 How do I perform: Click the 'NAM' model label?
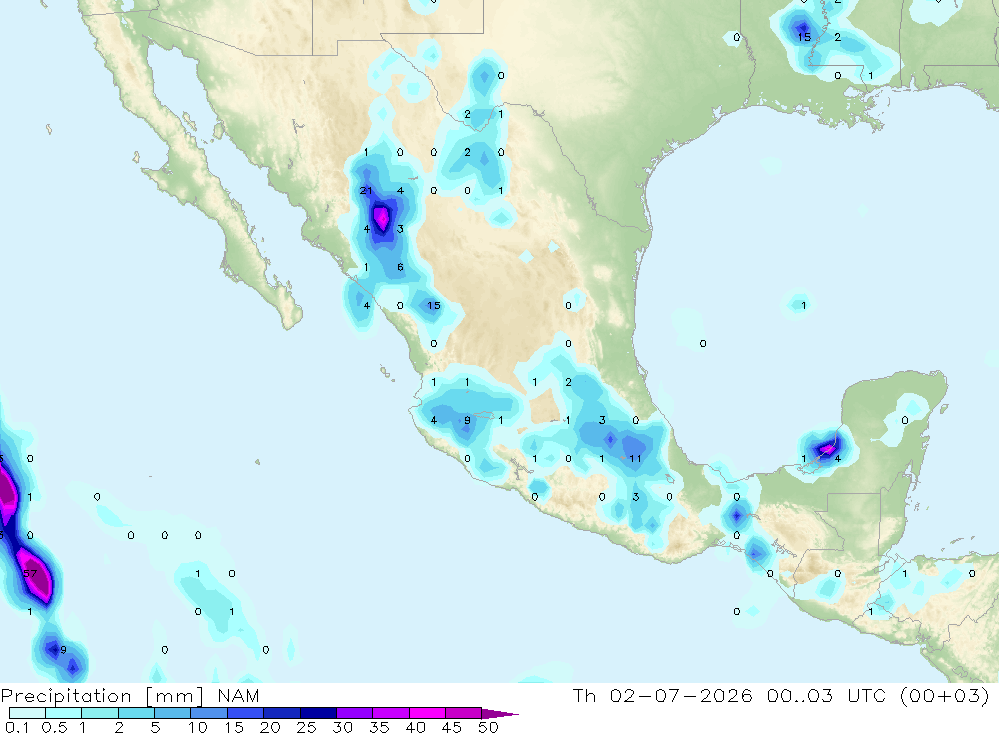point(238,695)
